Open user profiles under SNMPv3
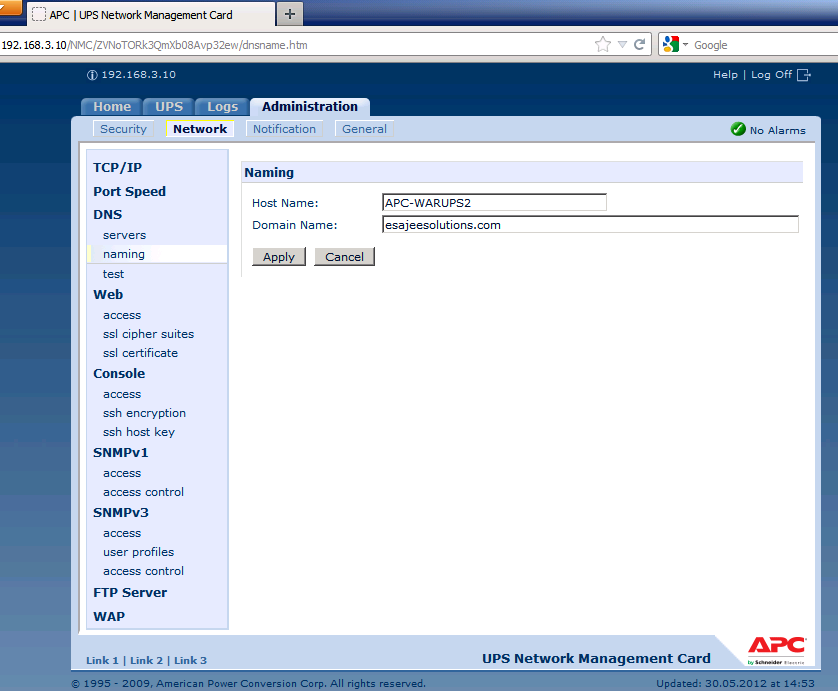This screenshot has height=691, width=838. tap(138, 552)
